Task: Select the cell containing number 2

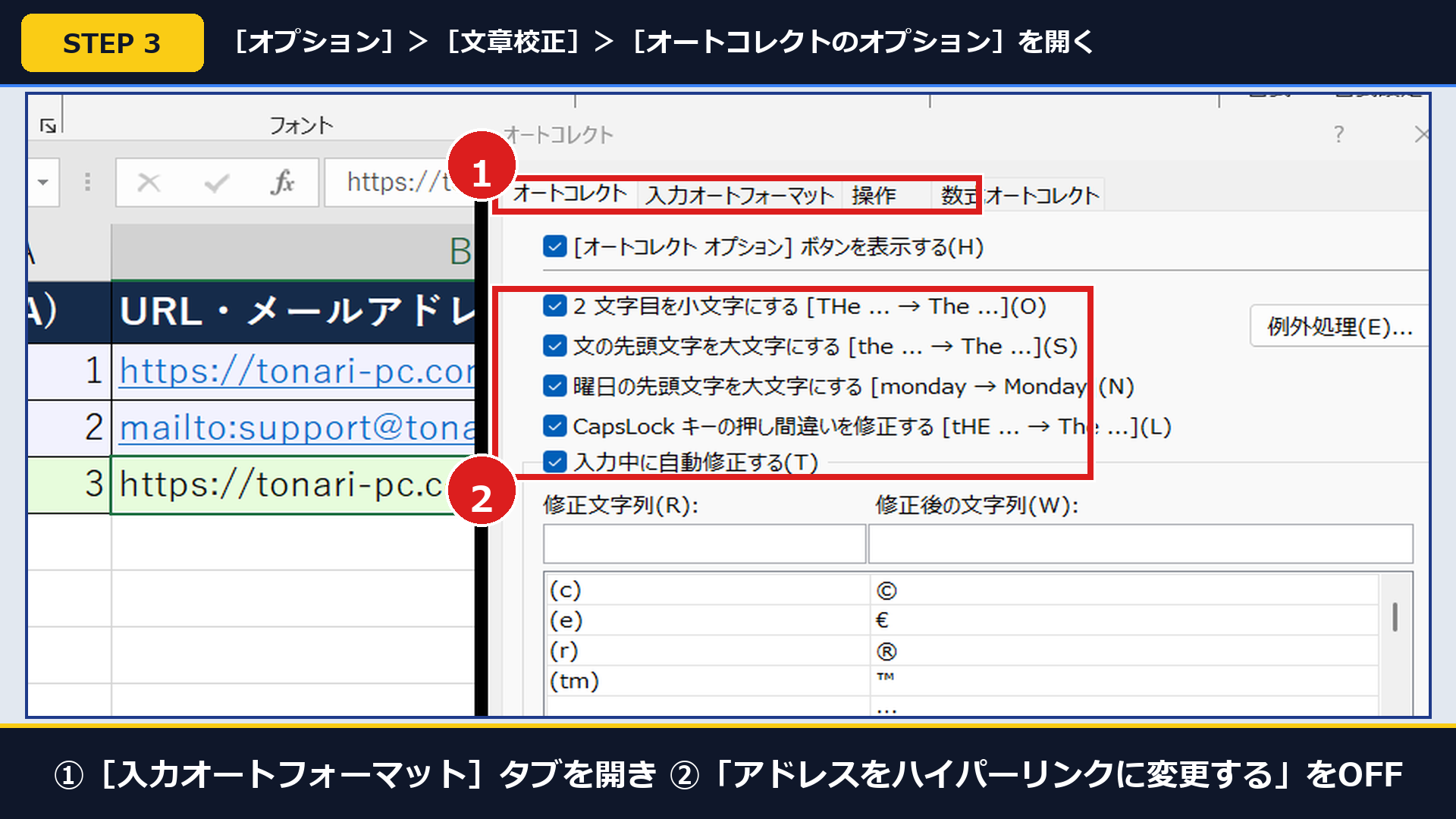Action: coord(70,428)
